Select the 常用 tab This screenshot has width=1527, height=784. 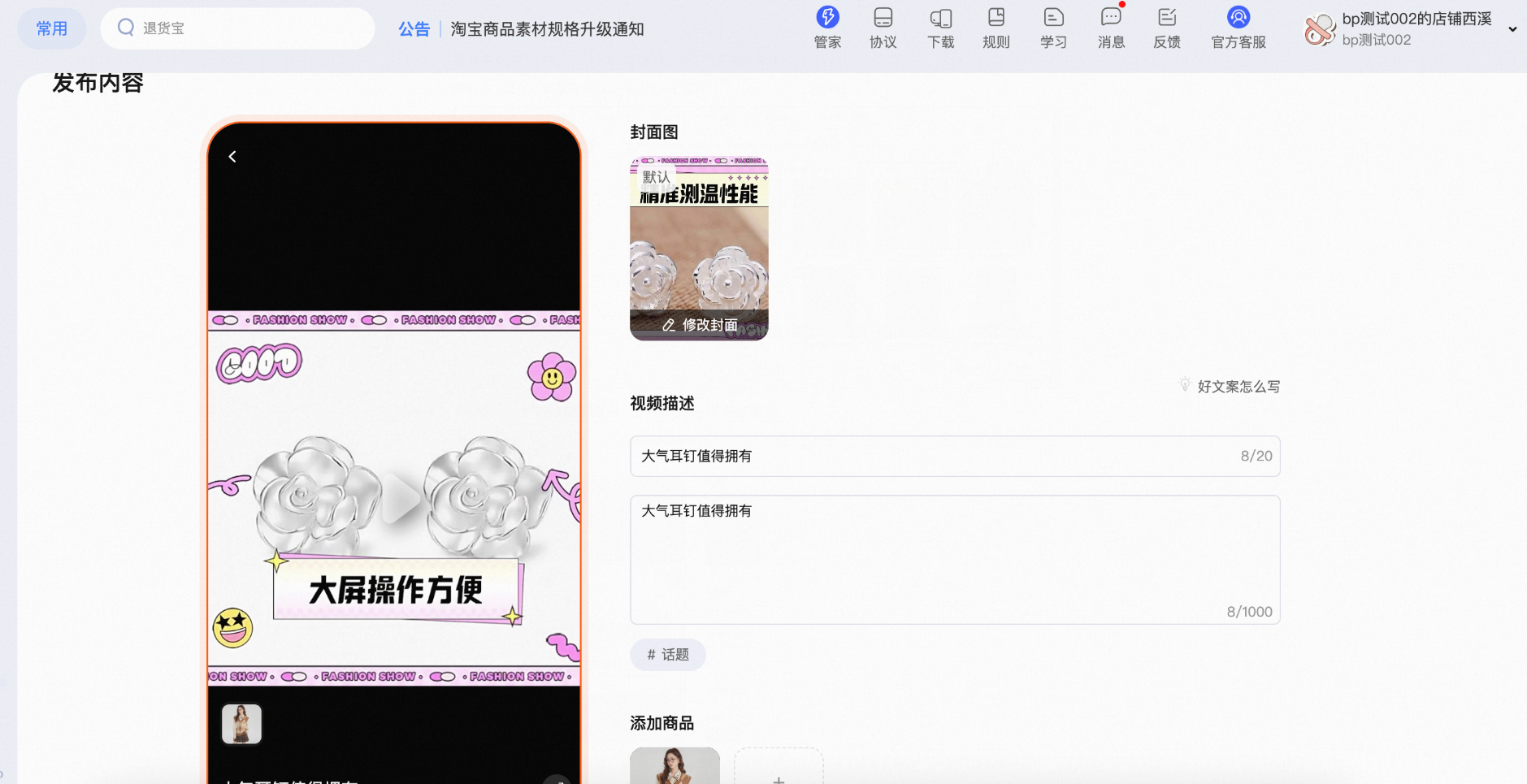tap(52, 28)
